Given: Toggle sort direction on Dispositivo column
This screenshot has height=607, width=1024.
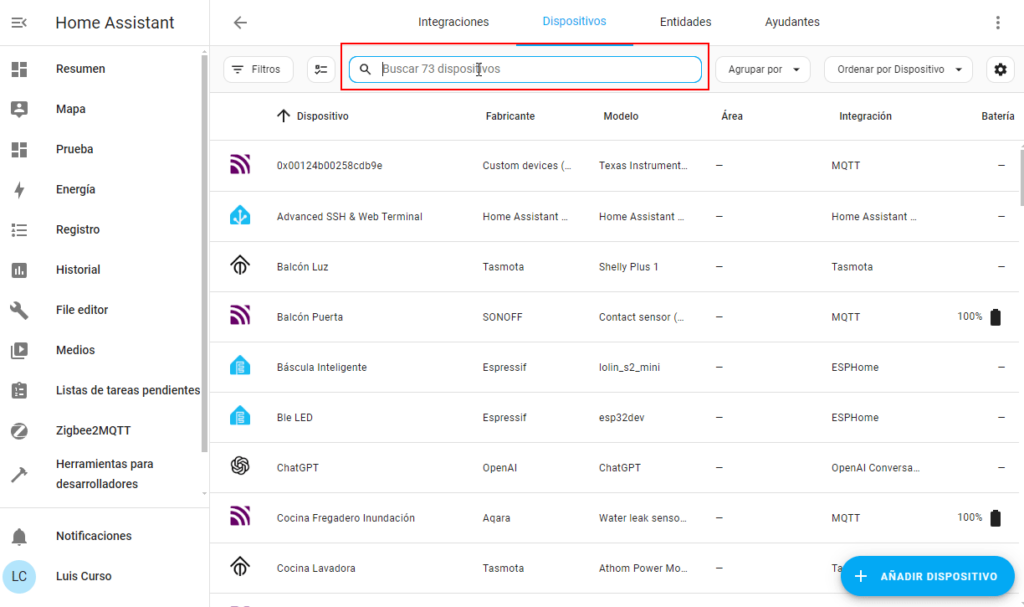Looking at the screenshot, I should point(284,116).
